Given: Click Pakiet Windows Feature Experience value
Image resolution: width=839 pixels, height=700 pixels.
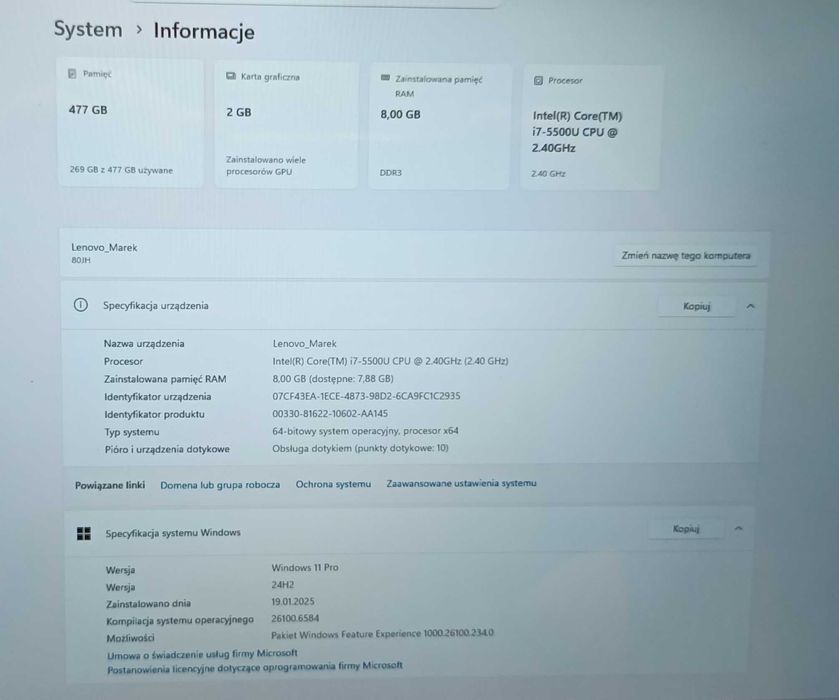Looking at the screenshot, I should (x=382, y=634).
